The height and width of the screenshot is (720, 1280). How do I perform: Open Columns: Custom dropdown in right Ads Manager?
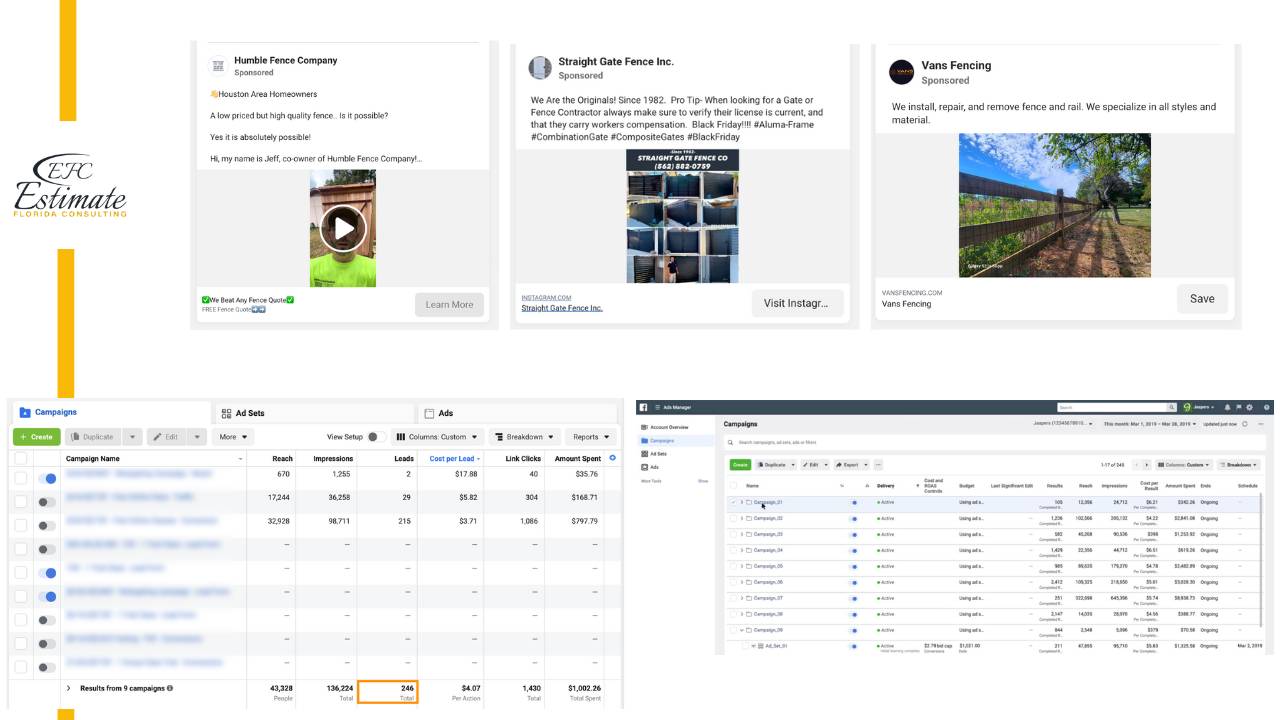[1183, 464]
